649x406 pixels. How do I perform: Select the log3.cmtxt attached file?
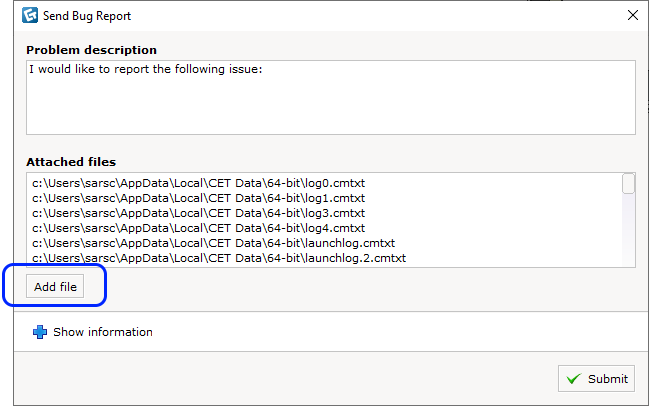coord(199,213)
